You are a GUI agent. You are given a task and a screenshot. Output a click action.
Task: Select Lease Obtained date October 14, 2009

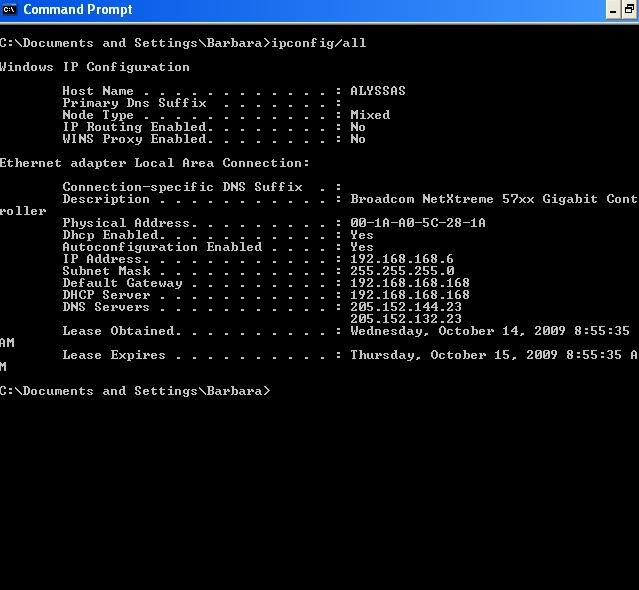502,331
